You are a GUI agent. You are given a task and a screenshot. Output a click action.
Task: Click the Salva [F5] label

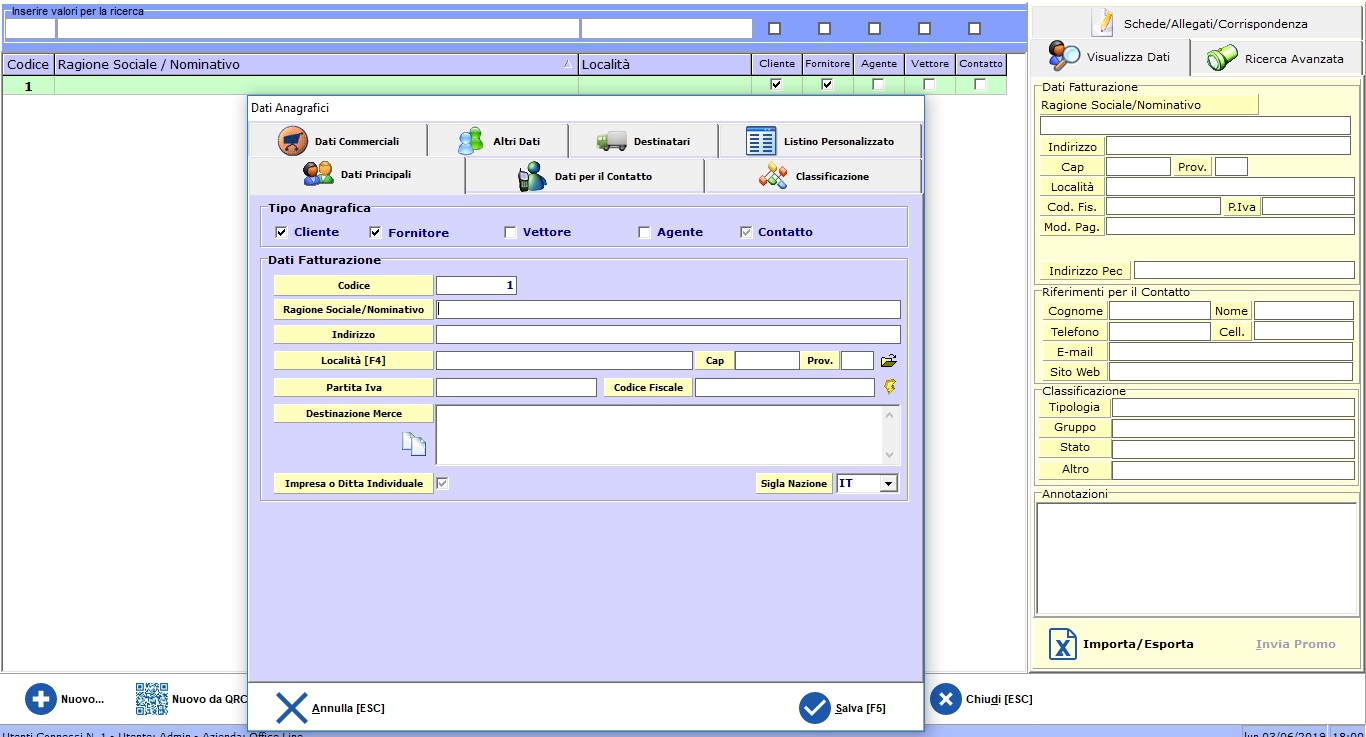click(x=861, y=708)
